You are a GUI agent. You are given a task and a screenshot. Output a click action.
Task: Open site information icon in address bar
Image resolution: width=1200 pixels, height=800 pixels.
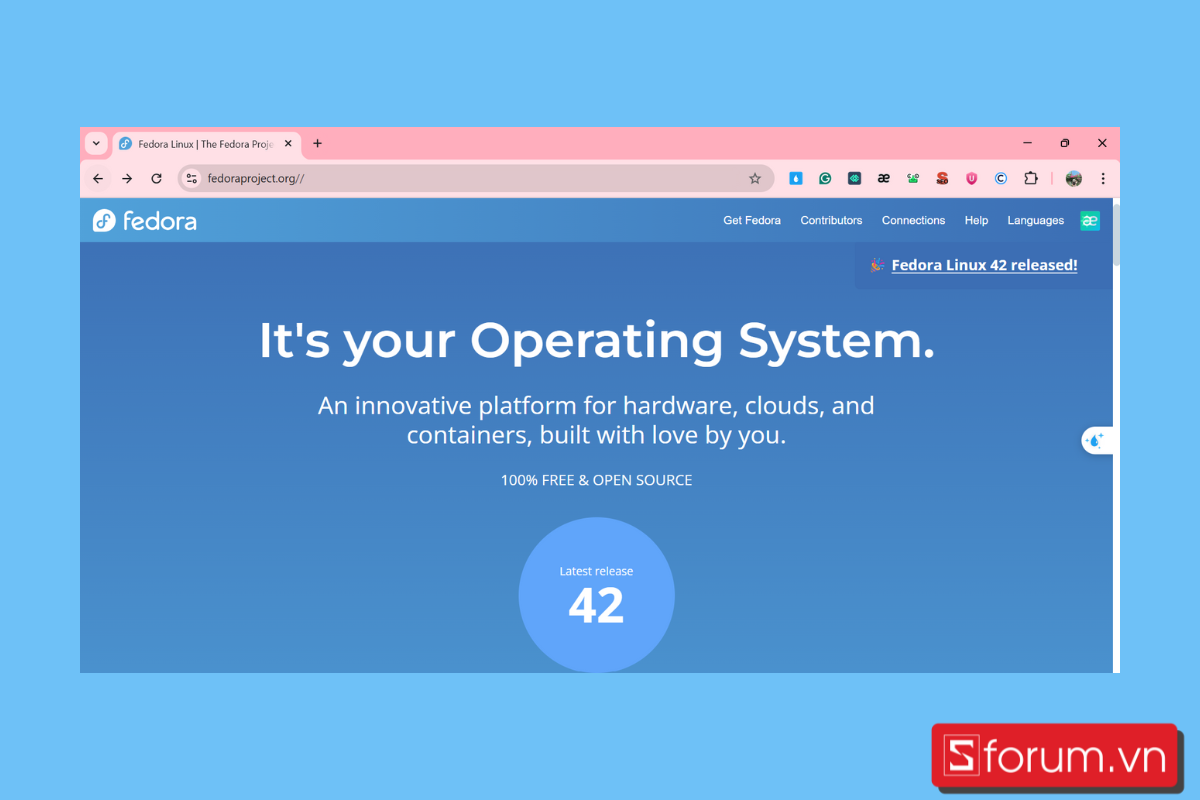coord(192,178)
